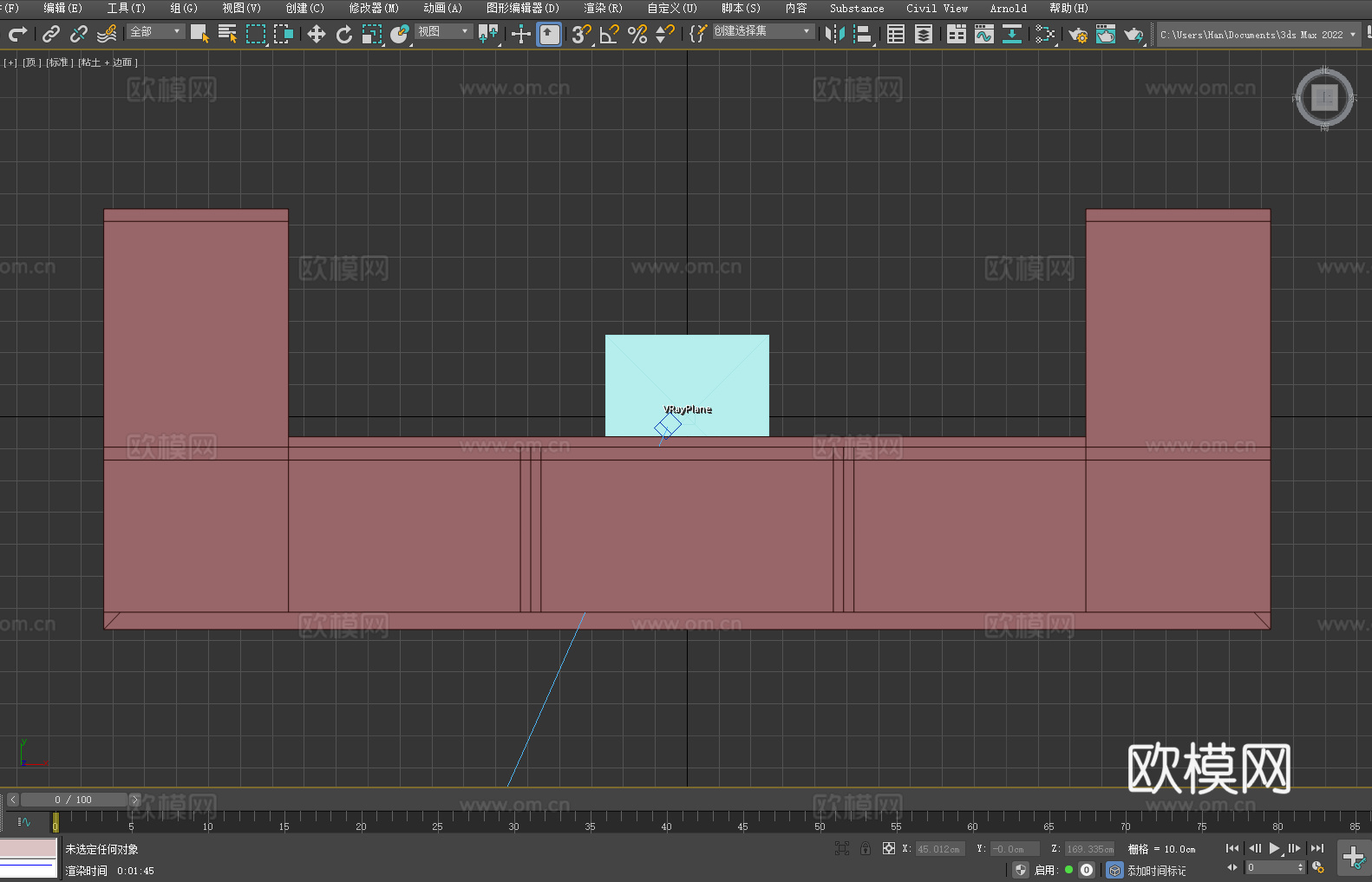Click Select and Place tool
The width and height of the screenshot is (1372, 882).
click(400, 34)
